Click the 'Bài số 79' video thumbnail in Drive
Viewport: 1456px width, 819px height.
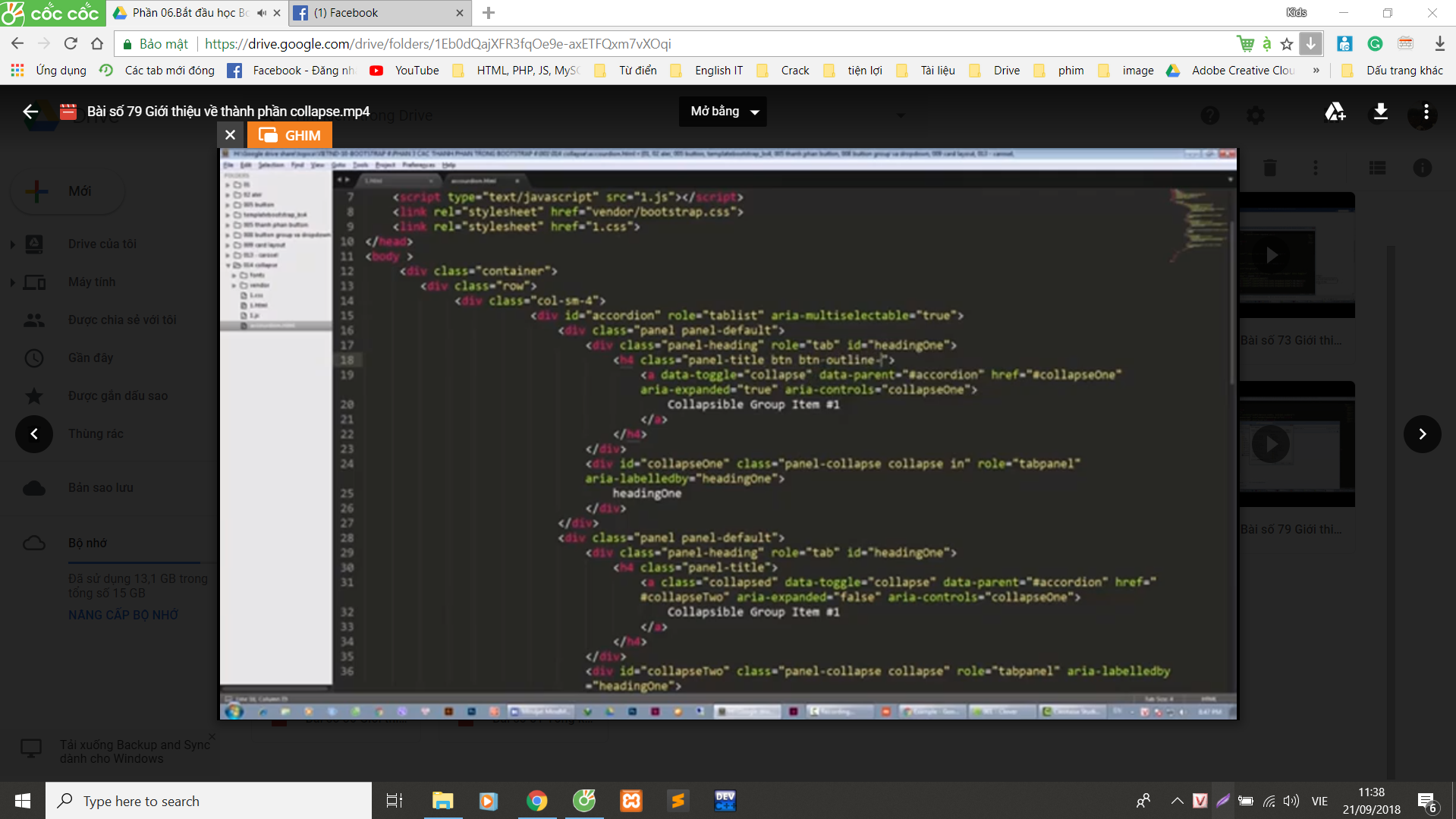[1297, 444]
